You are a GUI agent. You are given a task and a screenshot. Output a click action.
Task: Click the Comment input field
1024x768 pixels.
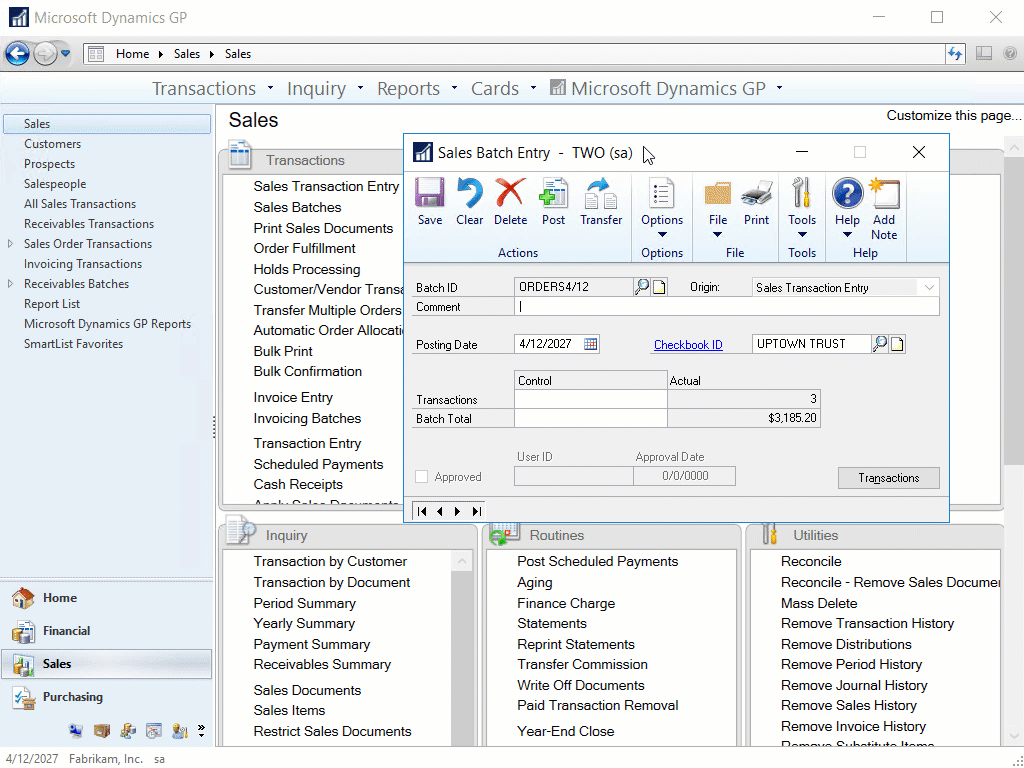coord(726,307)
